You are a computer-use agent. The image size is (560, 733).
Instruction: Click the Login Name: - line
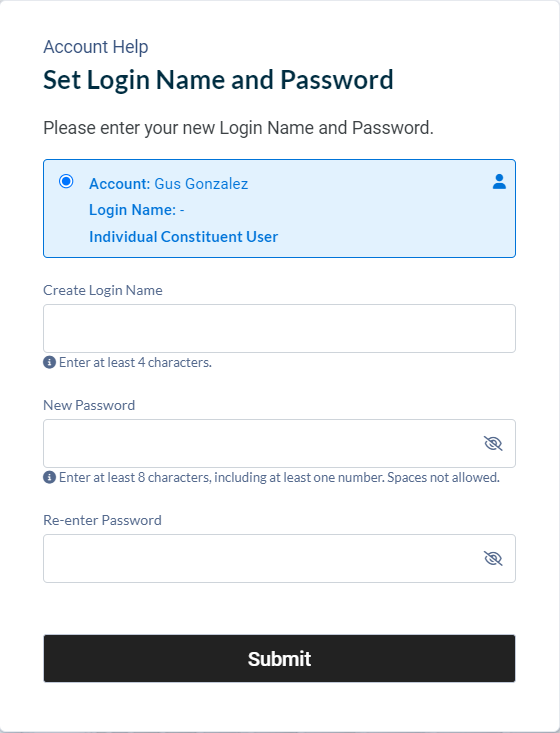point(137,210)
